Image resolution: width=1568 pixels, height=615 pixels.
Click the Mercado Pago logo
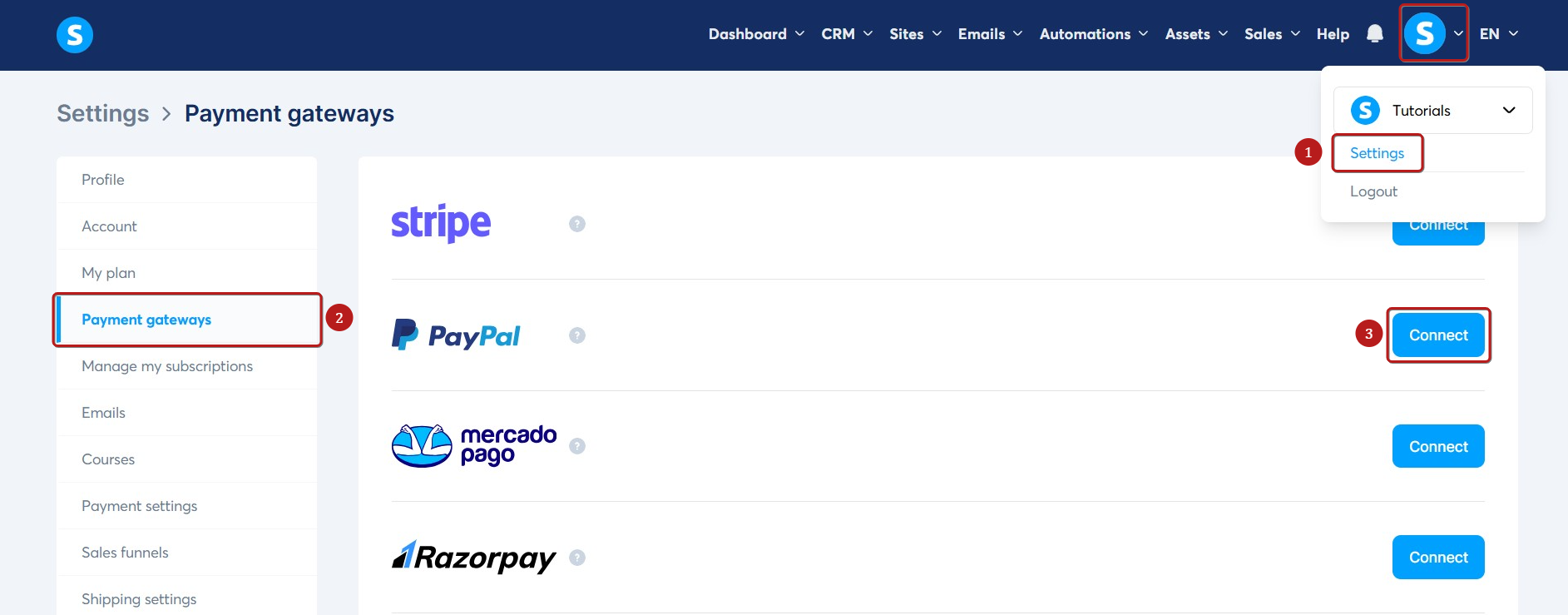tap(474, 446)
